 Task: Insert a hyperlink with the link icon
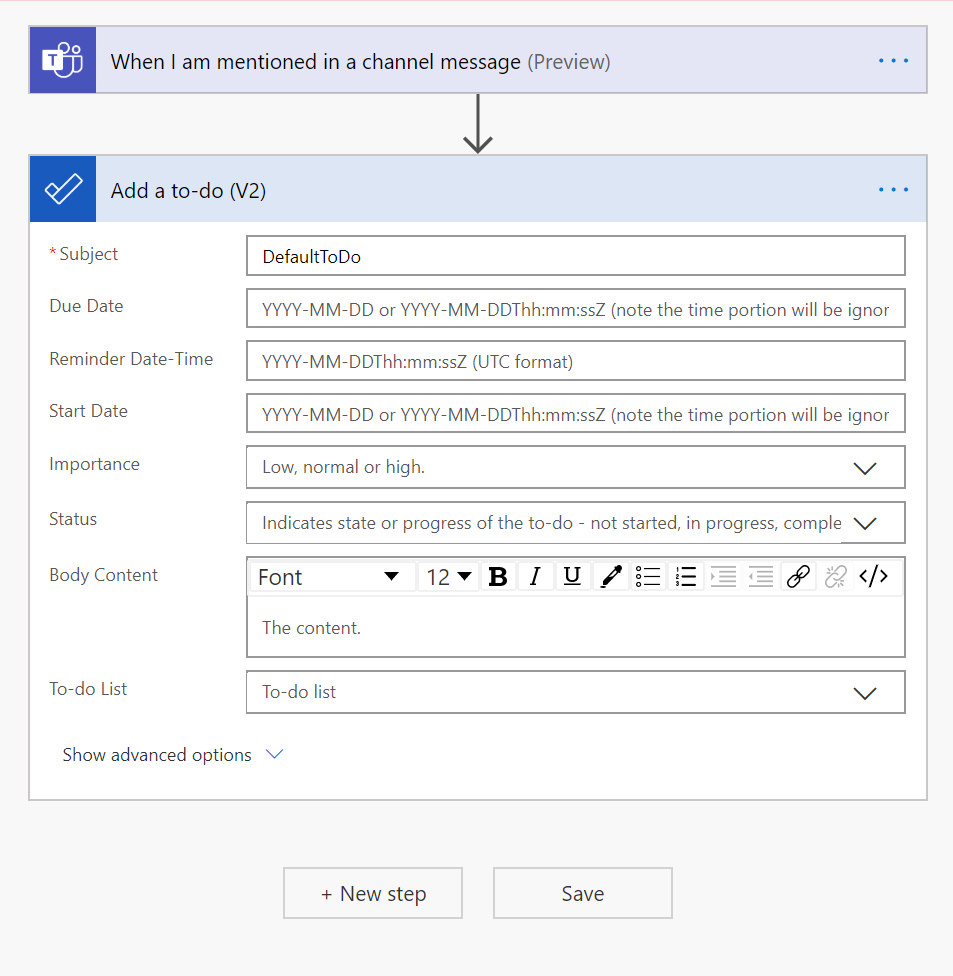coord(798,577)
